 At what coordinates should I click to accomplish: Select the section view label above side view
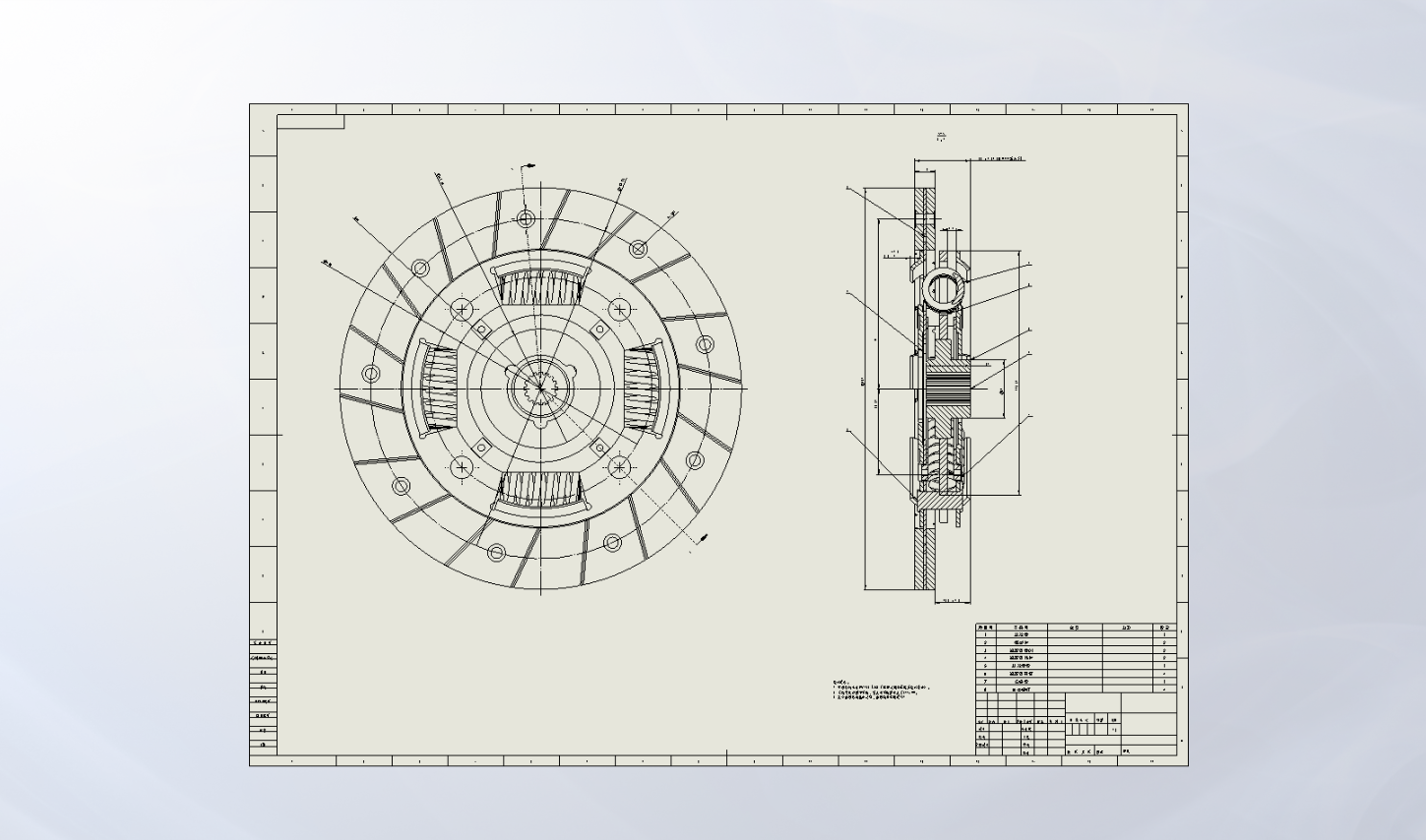[x=942, y=137]
